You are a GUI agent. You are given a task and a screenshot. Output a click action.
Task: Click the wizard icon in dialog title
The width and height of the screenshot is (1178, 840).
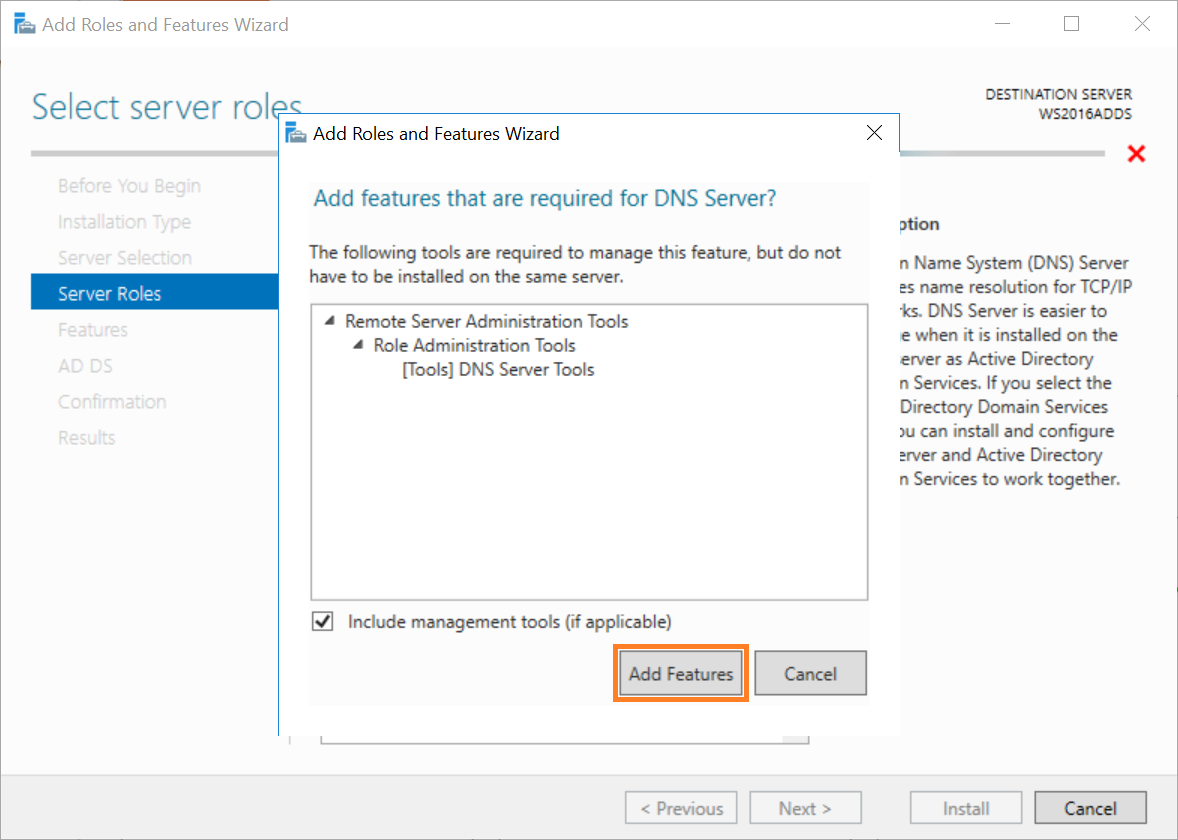point(296,133)
